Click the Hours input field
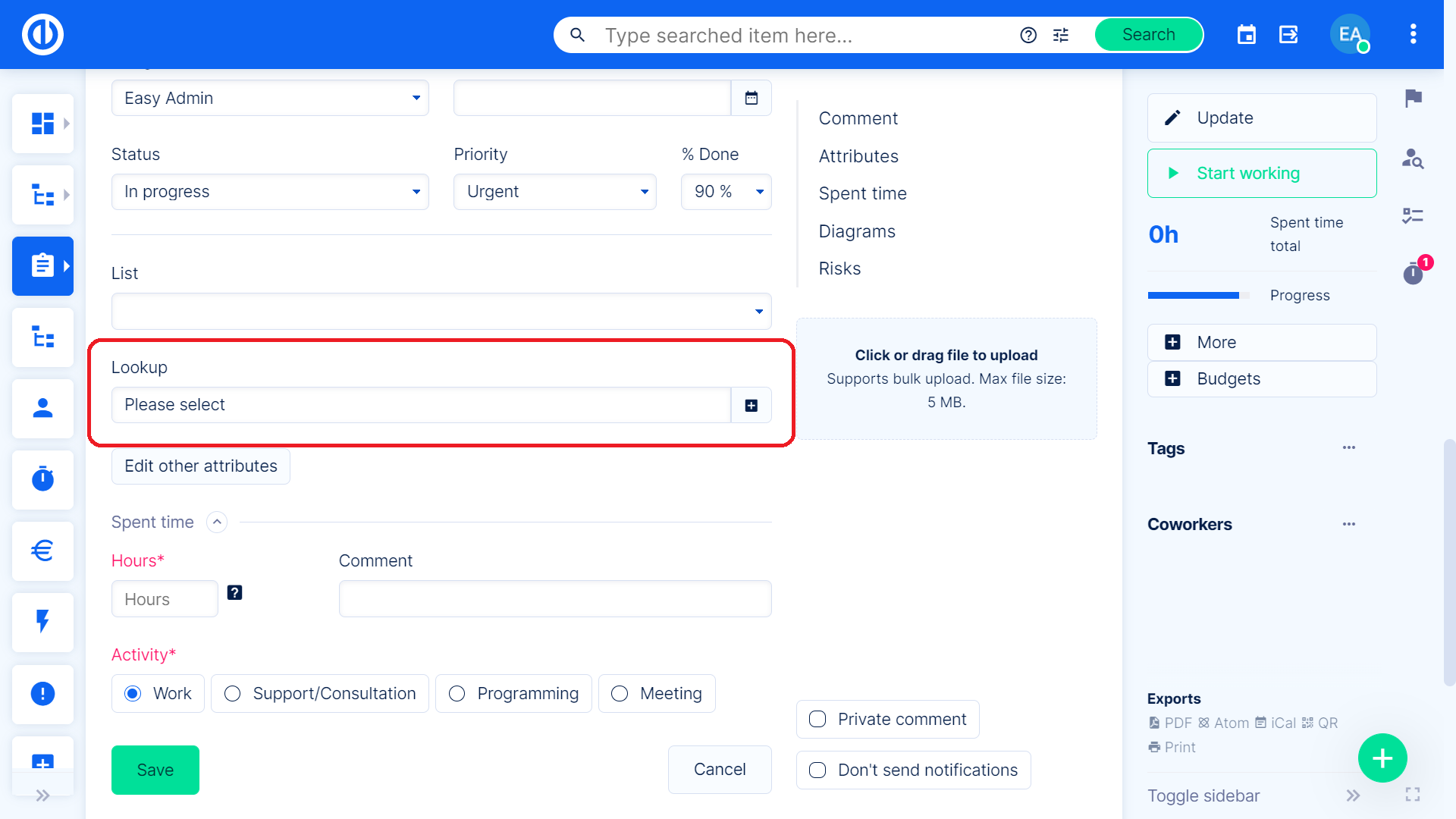 click(165, 599)
